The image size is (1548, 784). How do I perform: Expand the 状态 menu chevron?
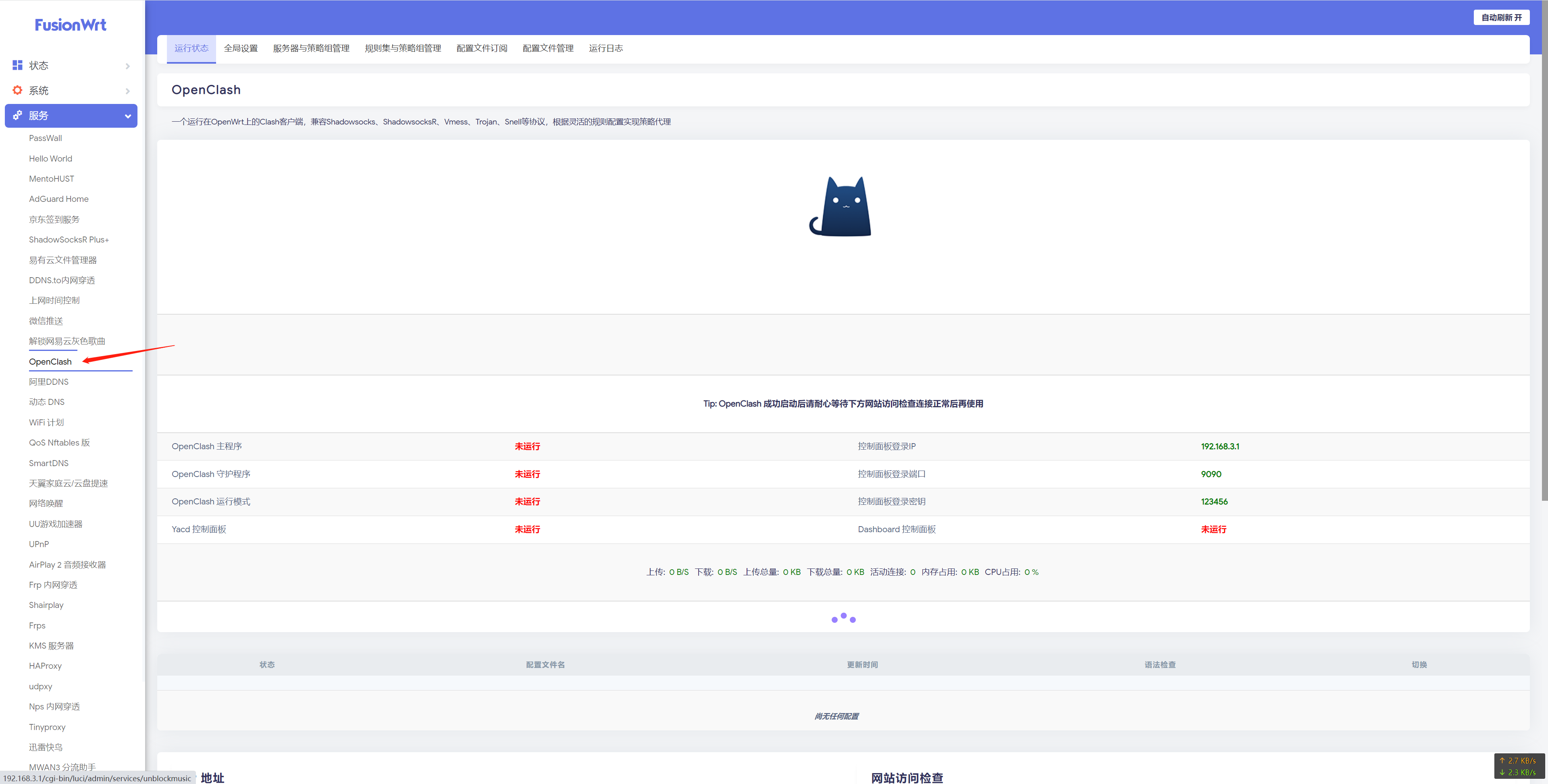127,66
